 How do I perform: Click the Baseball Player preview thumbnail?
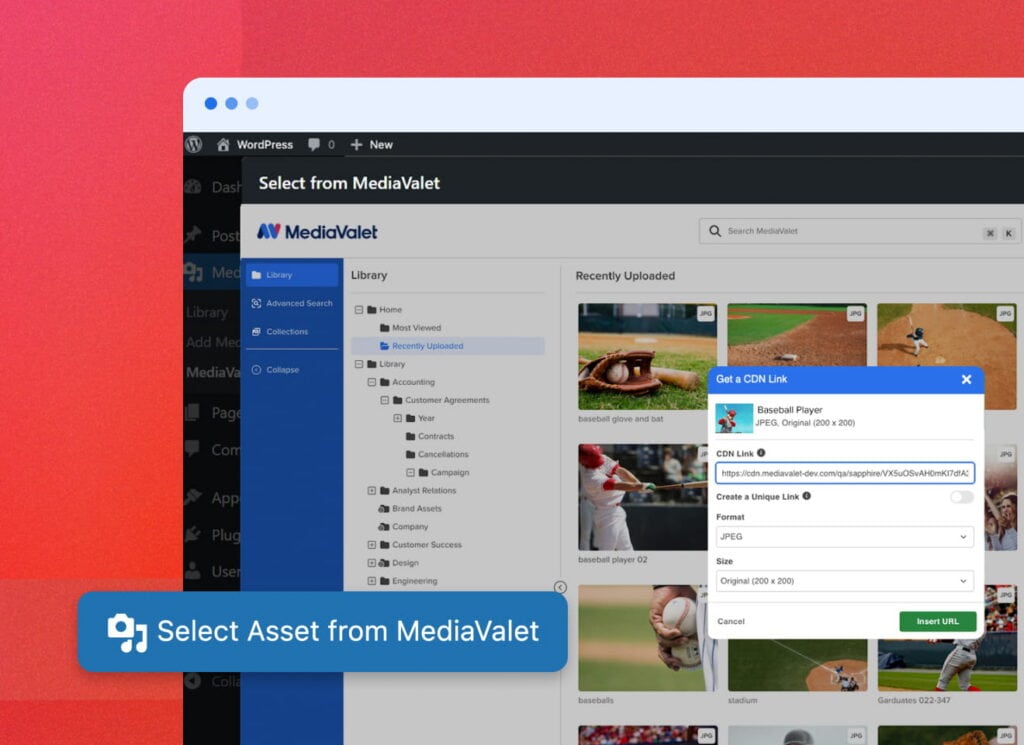click(734, 418)
